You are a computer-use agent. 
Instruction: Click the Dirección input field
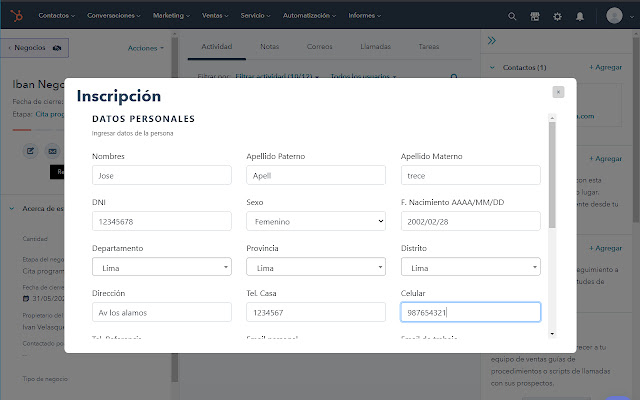pyautogui.click(x=162, y=312)
